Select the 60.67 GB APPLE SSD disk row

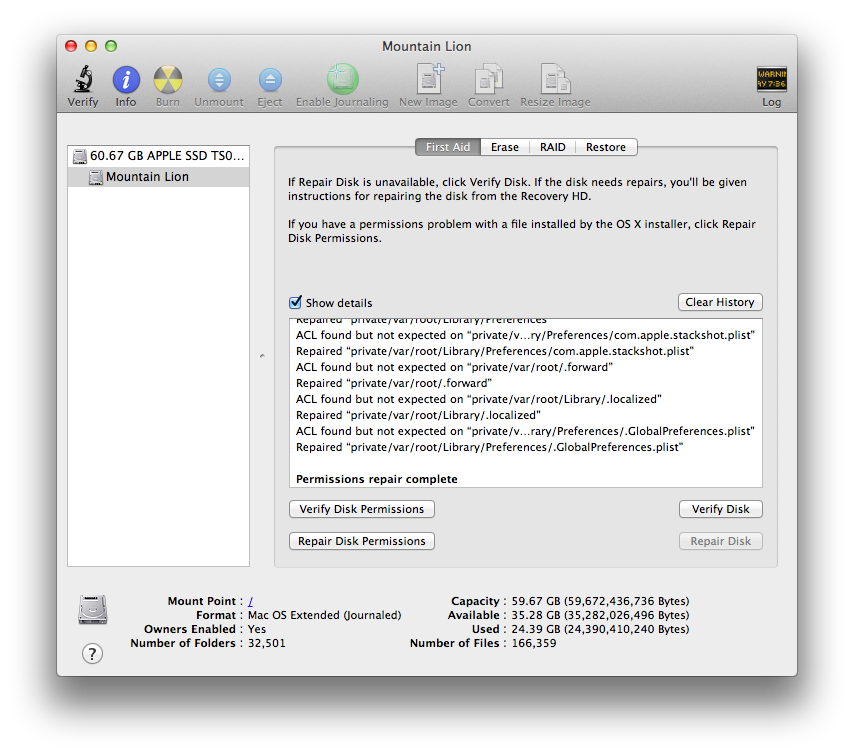click(158, 156)
